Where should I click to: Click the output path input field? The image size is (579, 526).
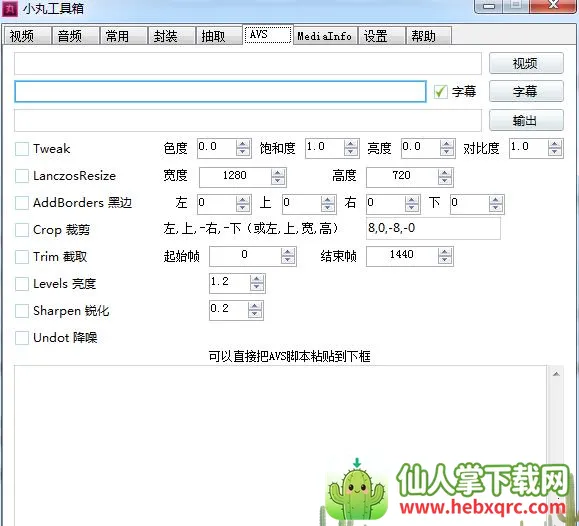[x=248, y=120]
